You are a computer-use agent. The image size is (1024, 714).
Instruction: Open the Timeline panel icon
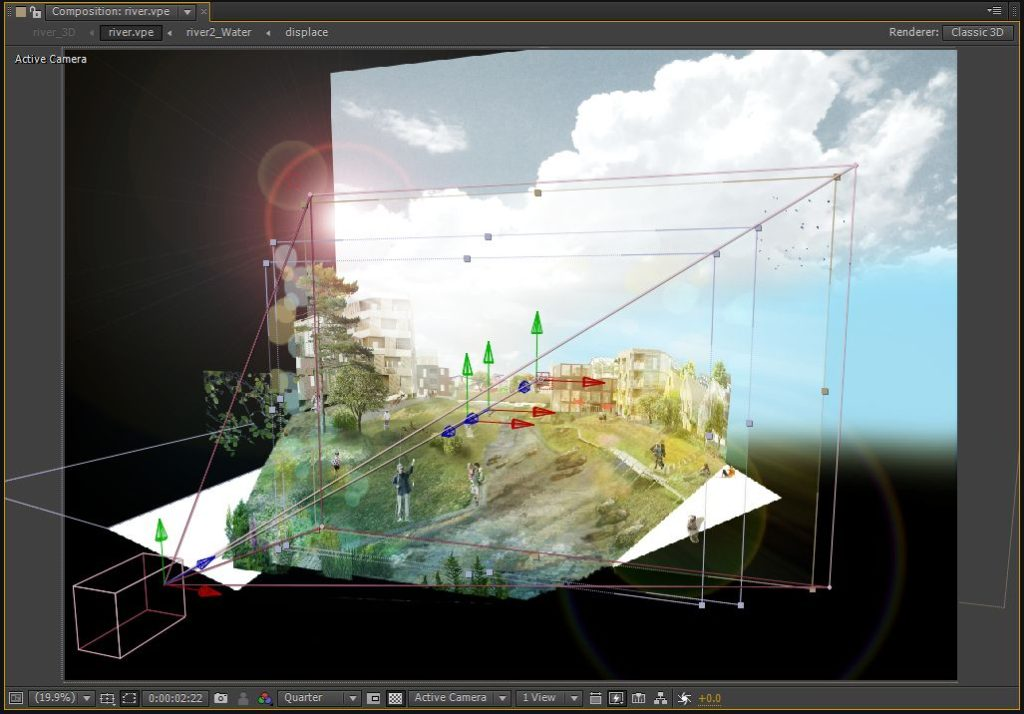coord(639,698)
